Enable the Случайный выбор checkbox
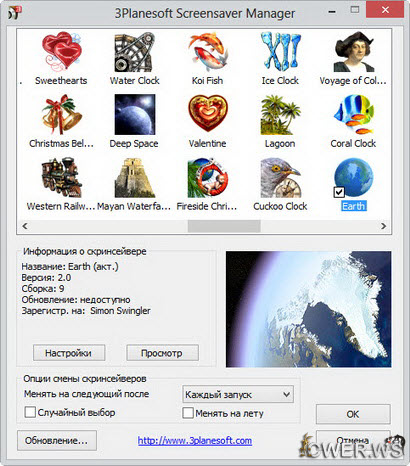This screenshot has height=466, width=410. 30,412
